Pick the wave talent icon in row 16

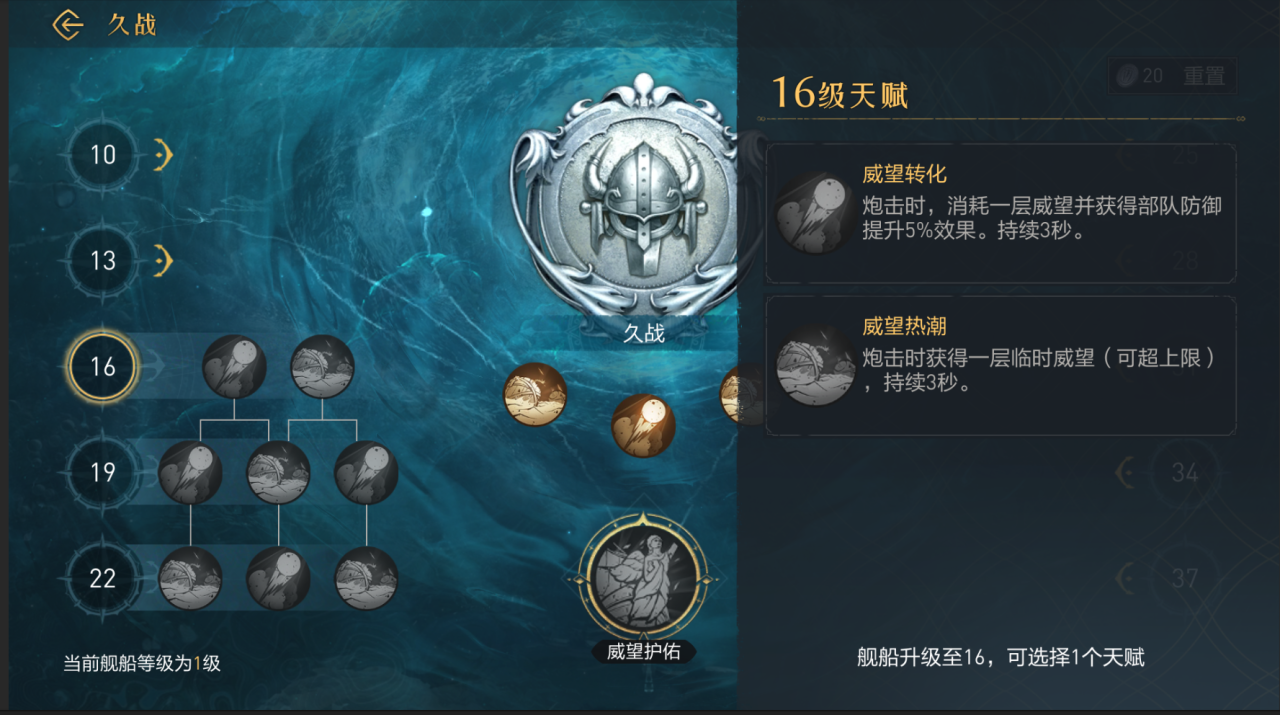point(322,367)
